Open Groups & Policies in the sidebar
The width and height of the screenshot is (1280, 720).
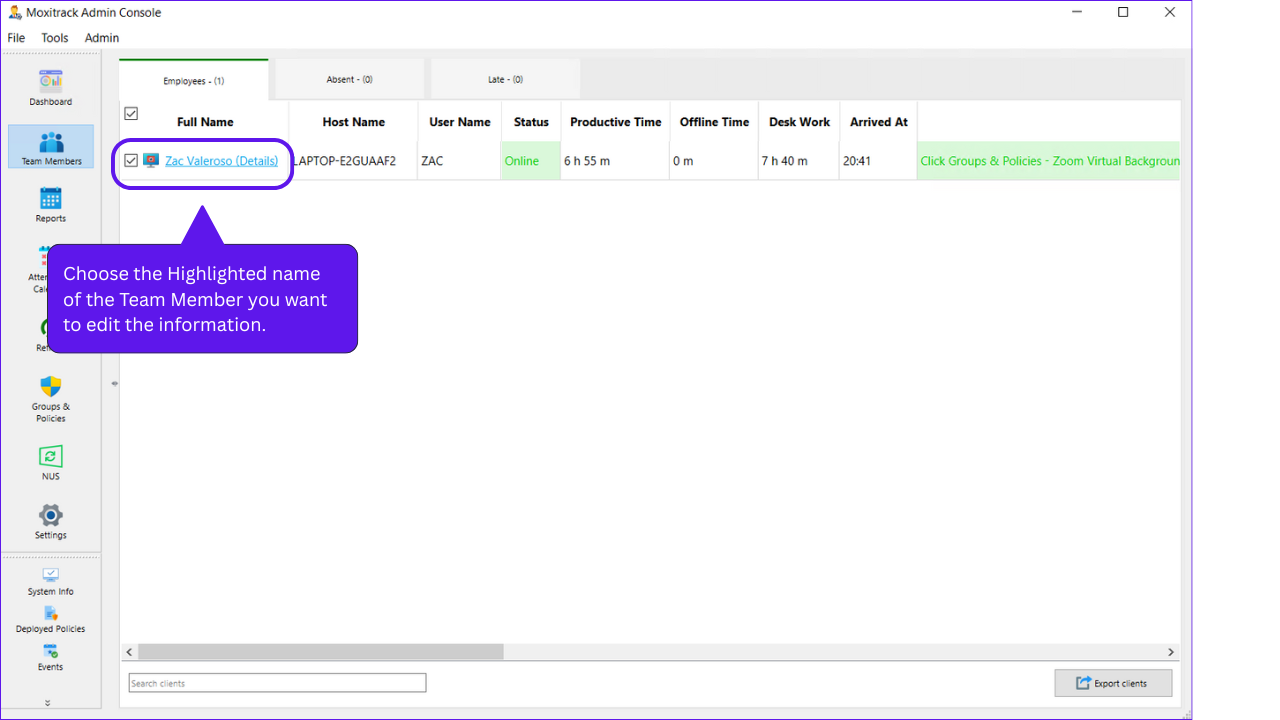pos(51,399)
